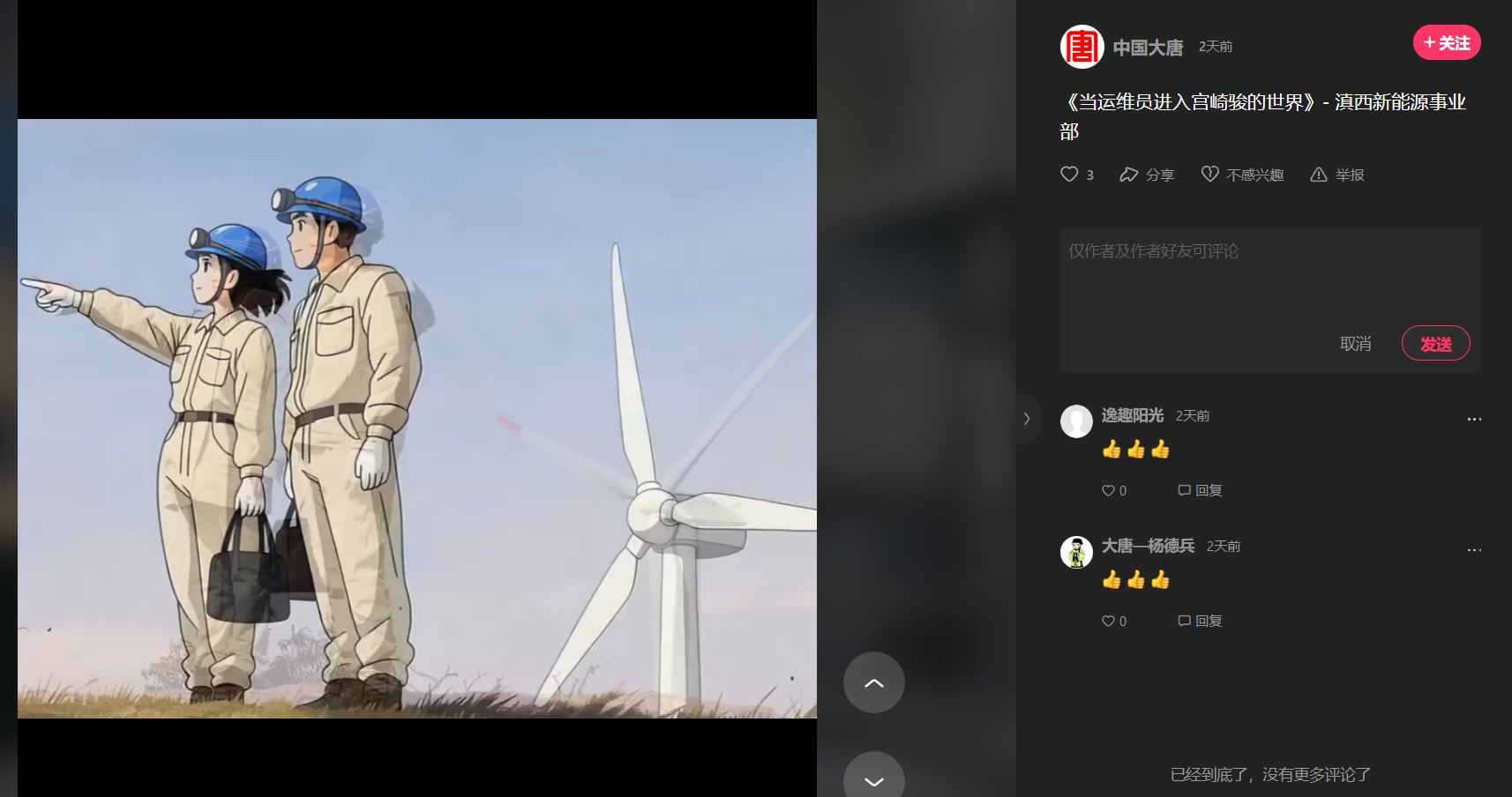Mark video as 不感兴趣
The width and height of the screenshot is (1512, 797).
click(x=1242, y=175)
